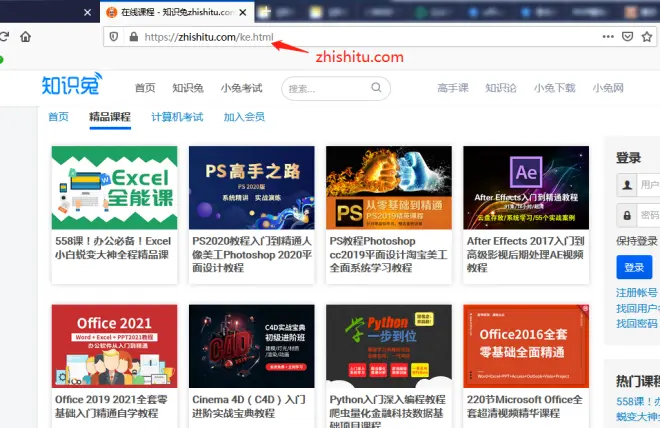Open the Office2016全套 course thumbnail
The width and height of the screenshot is (660, 428).
[526, 346]
